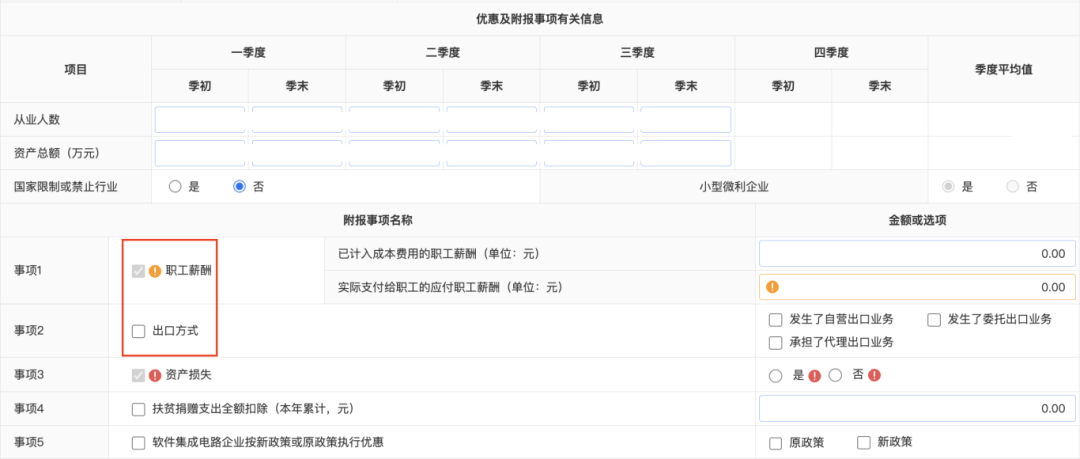This screenshot has height=459, width=1080.
Task: Click orange warning icon in 实际支付给职工的应付职工薪酬 field
Action: (x=772, y=287)
